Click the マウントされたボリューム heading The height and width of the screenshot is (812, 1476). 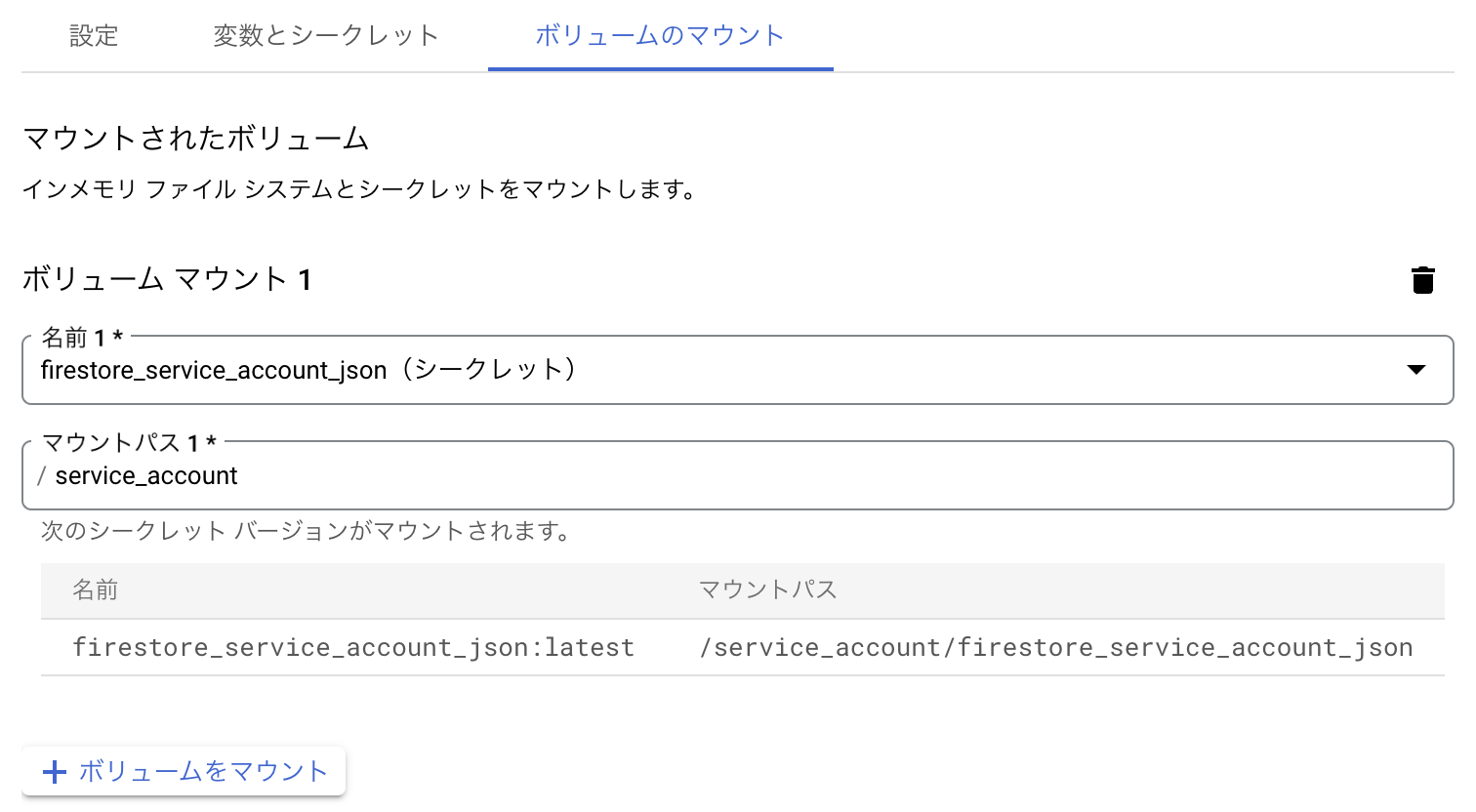(195, 139)
